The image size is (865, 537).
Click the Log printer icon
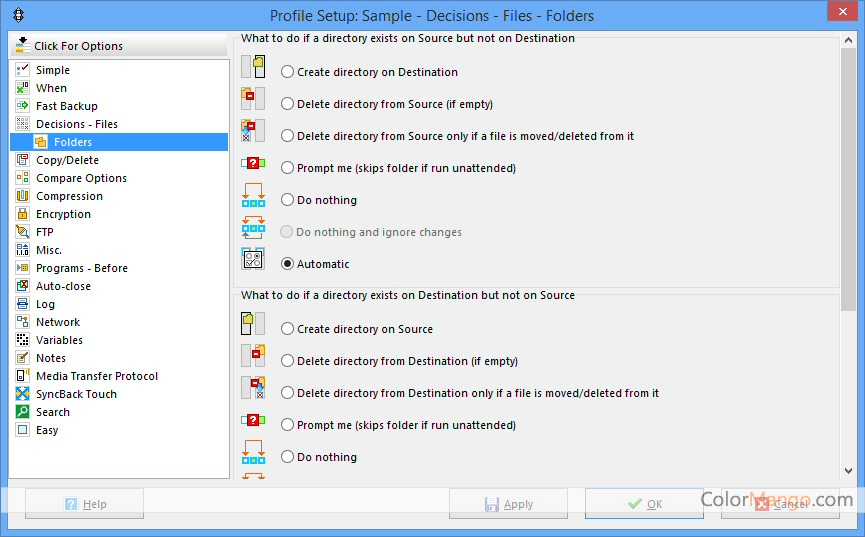coord(23,304)
